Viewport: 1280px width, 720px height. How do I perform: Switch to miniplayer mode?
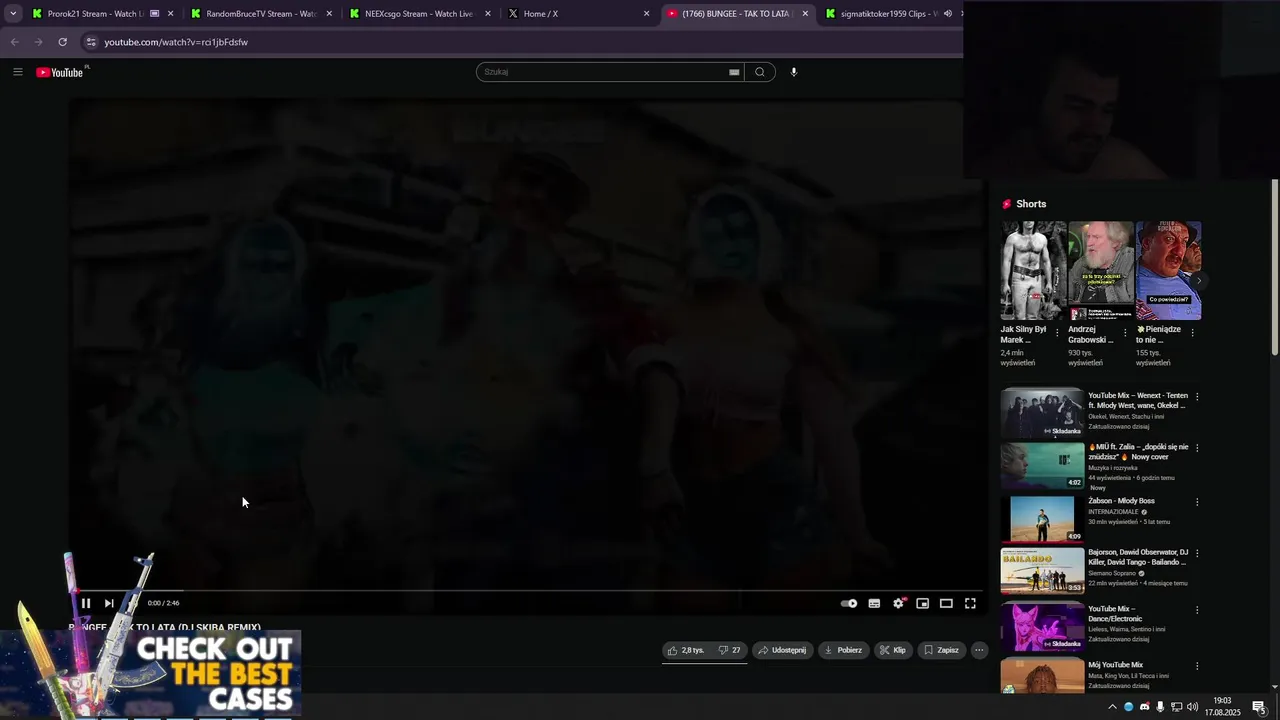click(922, 603)
